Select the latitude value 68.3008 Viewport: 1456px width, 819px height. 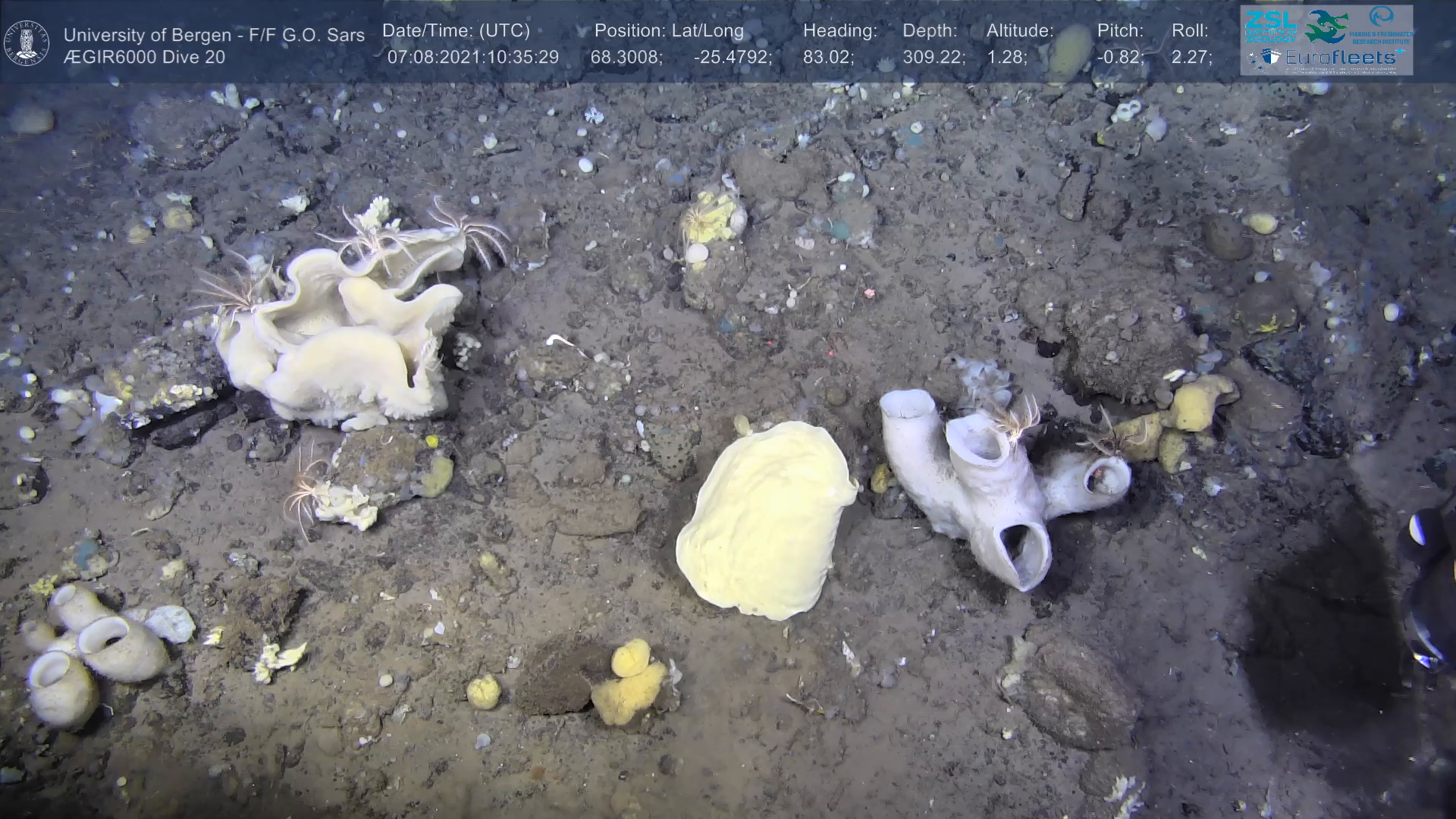pos(625,57)
